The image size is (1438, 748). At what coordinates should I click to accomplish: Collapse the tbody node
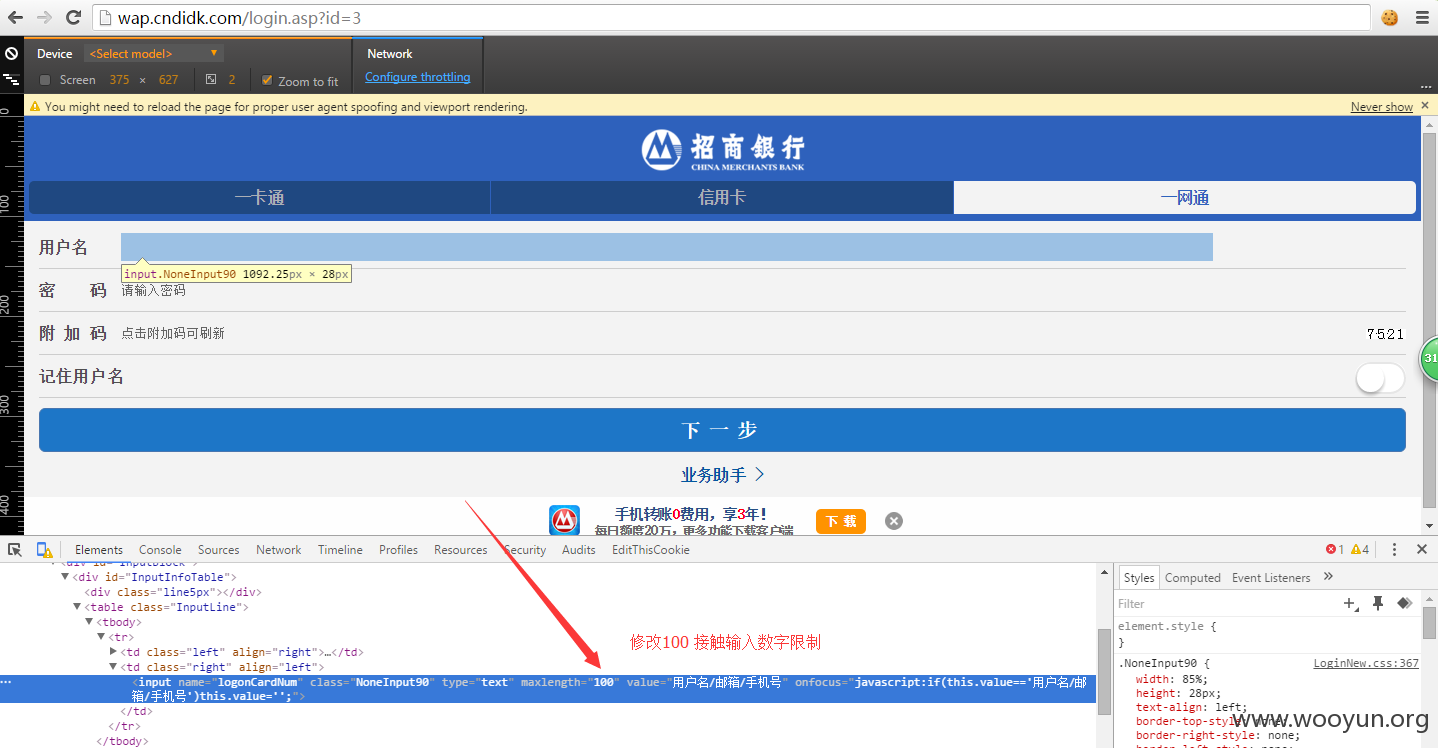[89, 622]
